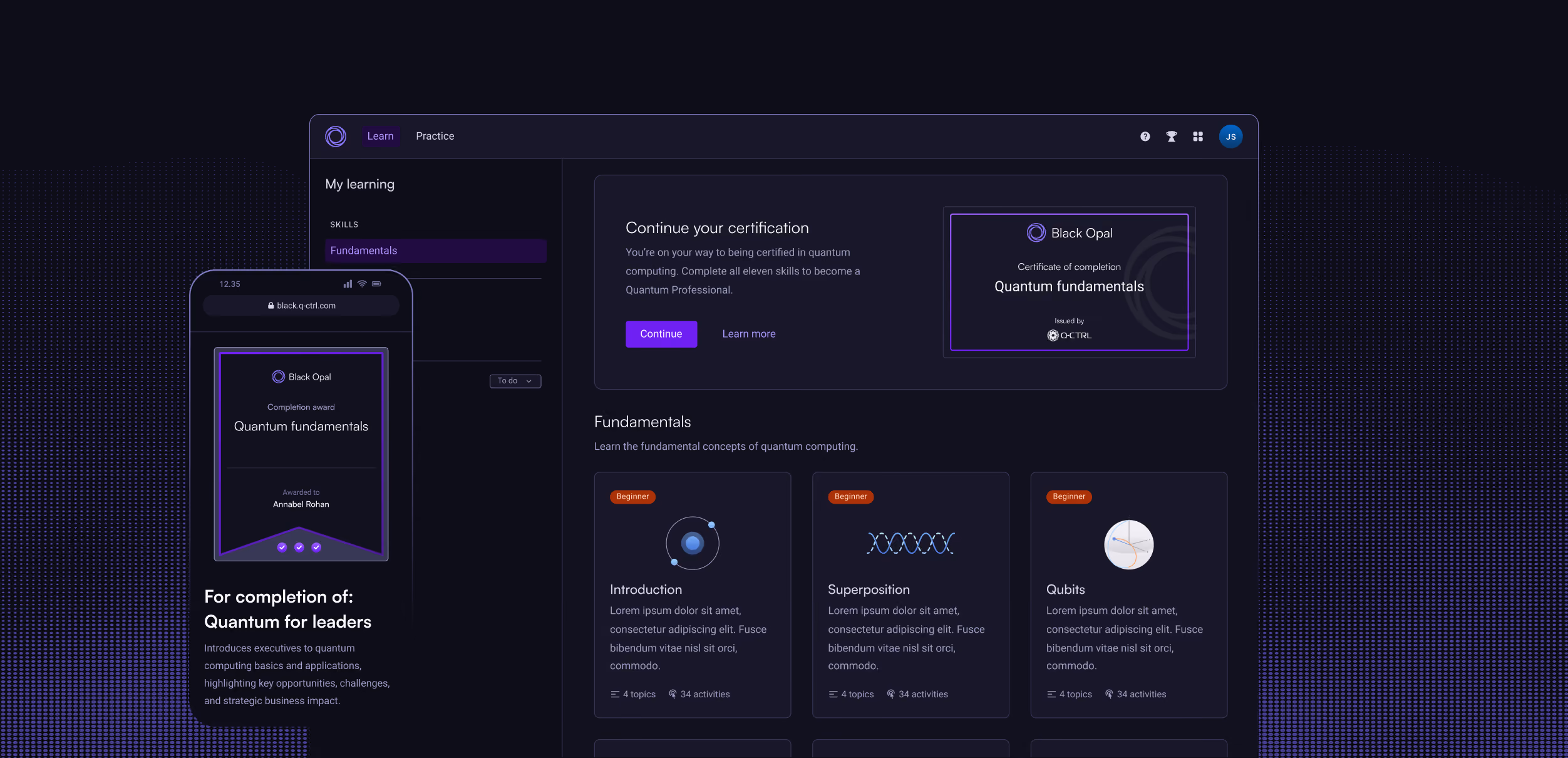This screenshot has width=1568, height=758.
Task: Click the Introduction atom illustration
Action: [693, 543]
